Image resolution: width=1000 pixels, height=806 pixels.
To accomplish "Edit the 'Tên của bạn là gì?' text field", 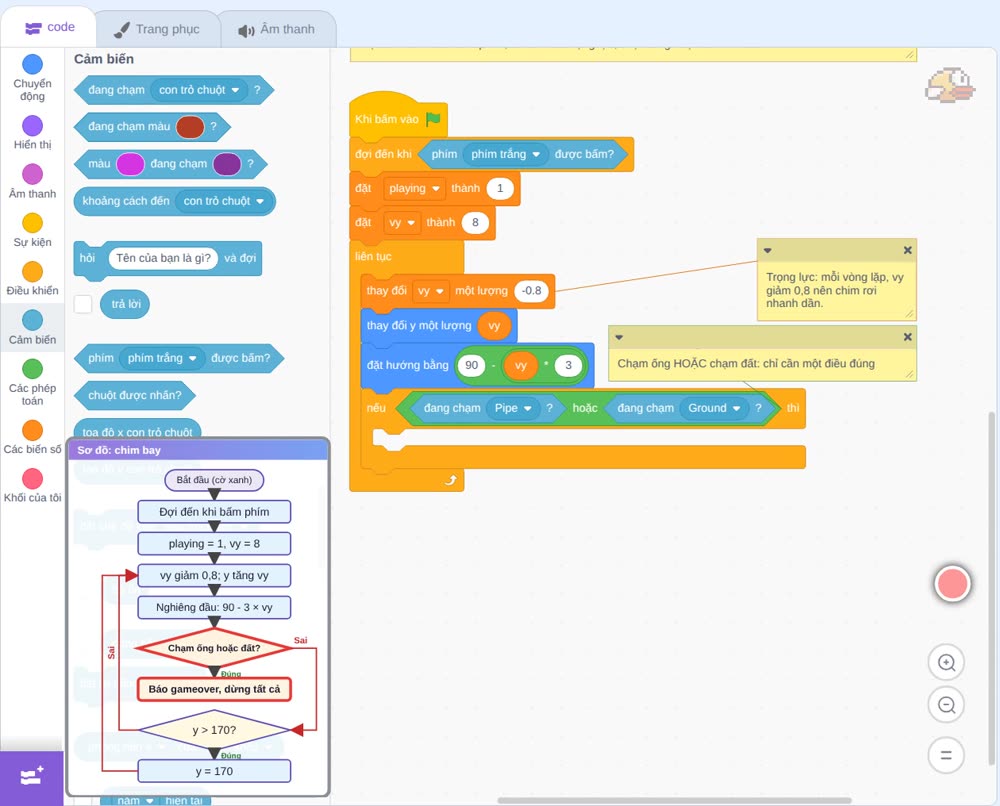I will 163,258.
